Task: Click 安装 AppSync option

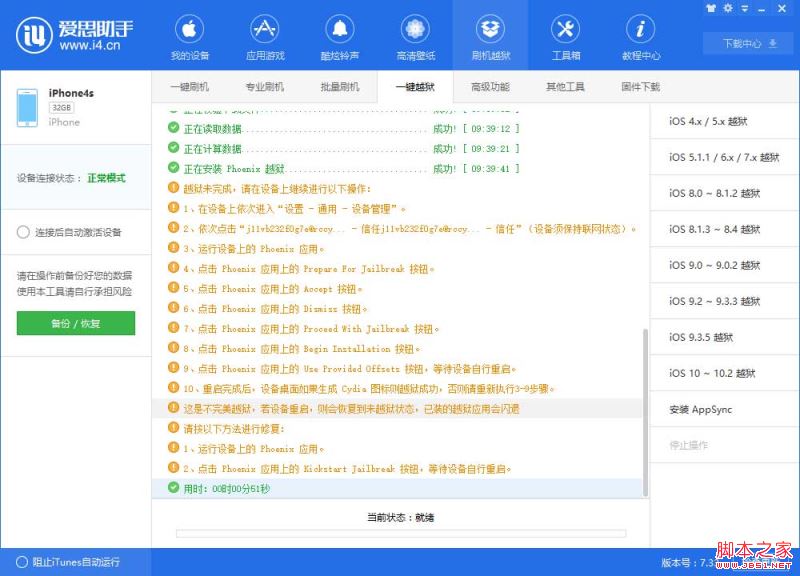Action: (724, 410)
